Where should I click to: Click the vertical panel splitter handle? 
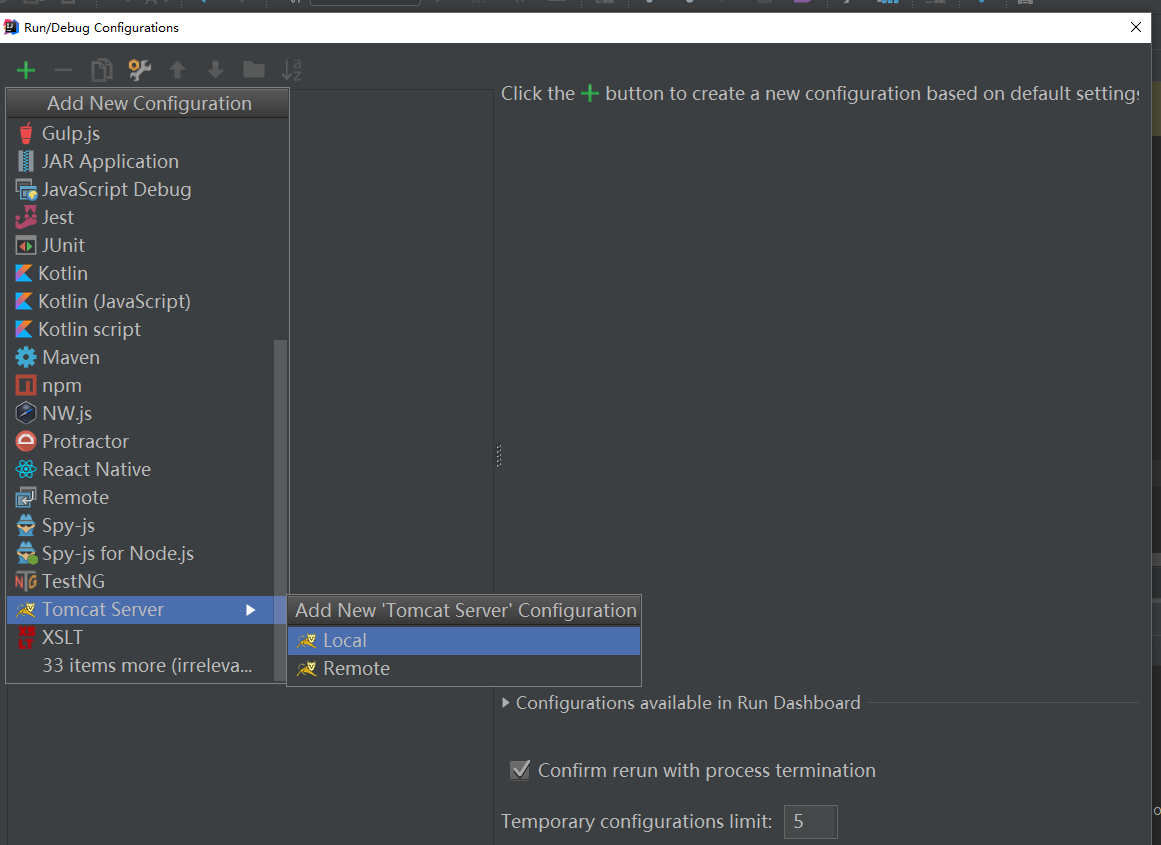coord(499,455)
